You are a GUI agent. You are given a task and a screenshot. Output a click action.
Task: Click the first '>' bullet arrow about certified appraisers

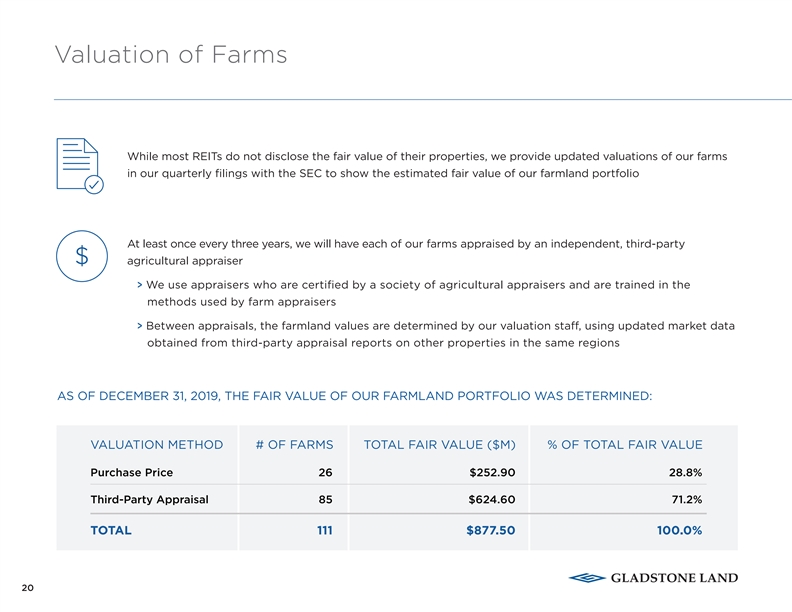pos(138,285)
